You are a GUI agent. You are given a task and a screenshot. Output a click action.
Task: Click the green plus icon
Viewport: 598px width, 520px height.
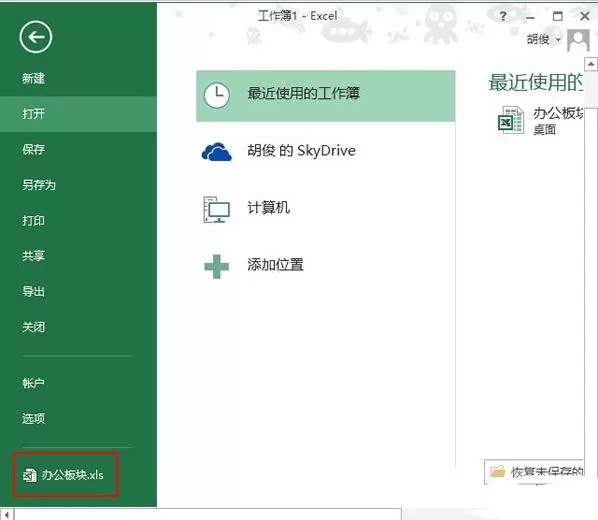coord(217,266)
